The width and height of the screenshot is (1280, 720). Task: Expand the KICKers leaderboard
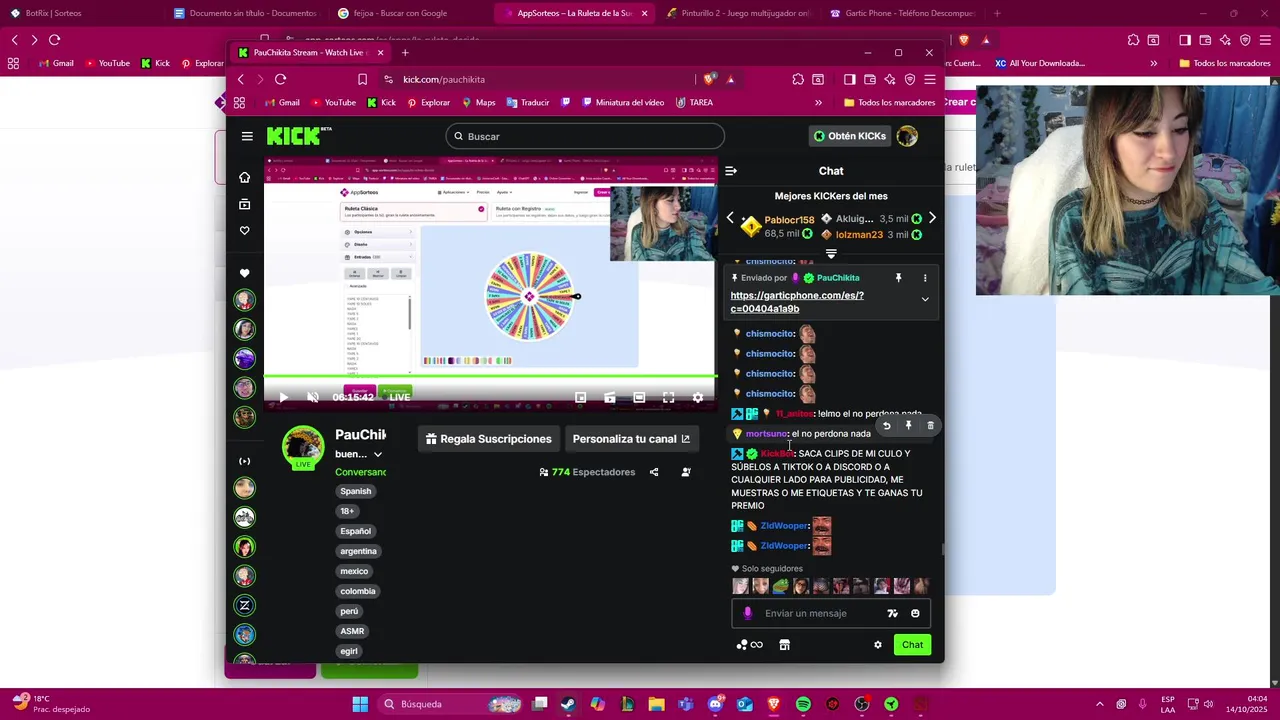[x=831, y=254]
